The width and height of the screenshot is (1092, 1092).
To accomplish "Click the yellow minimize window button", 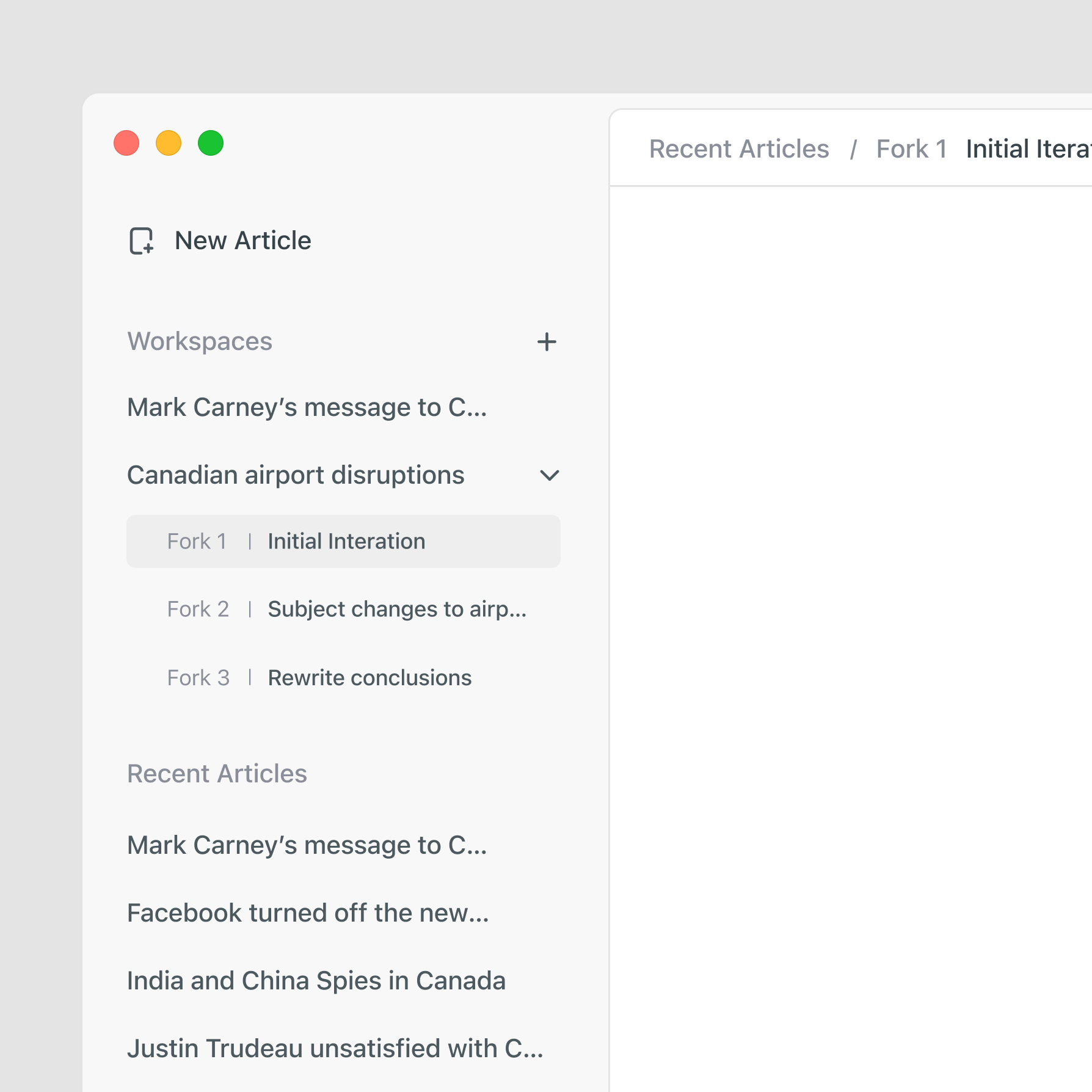I will [169, 144].
